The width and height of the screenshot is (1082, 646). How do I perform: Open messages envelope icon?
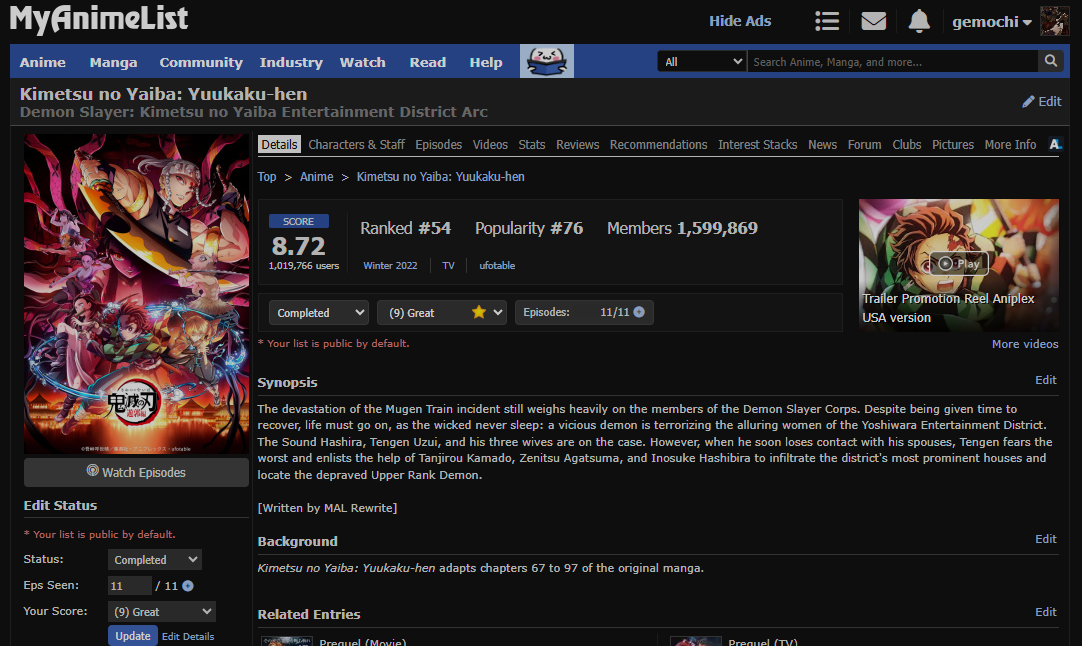(874, 21)
